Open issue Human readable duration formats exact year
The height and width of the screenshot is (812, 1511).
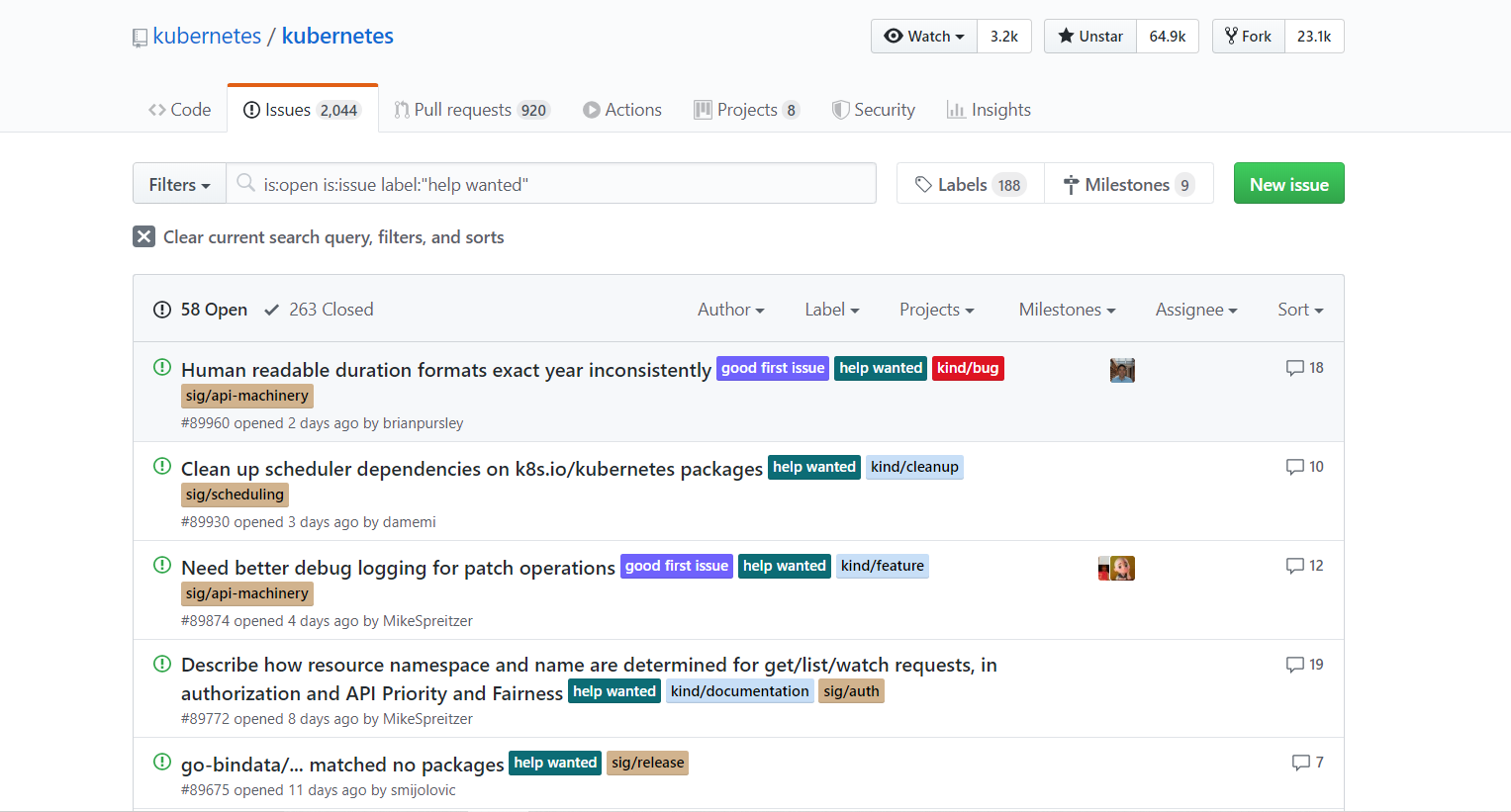pyautogui.click(x=446, y=370)
